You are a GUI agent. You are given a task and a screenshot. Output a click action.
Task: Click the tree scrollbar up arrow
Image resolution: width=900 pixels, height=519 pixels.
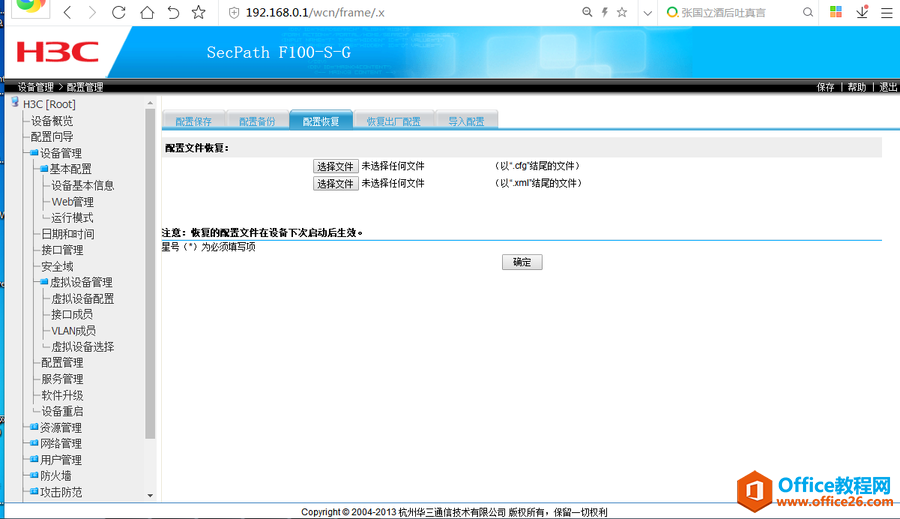[150, 103]
